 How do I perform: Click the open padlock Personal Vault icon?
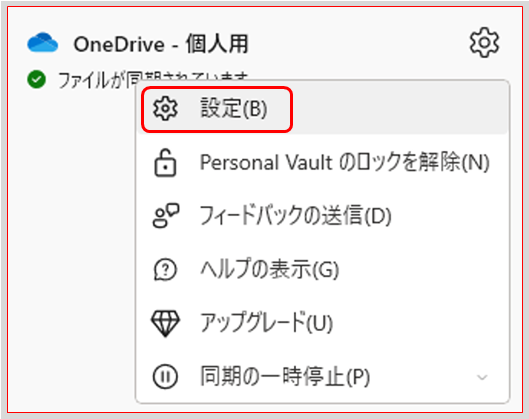coord(165,163)
